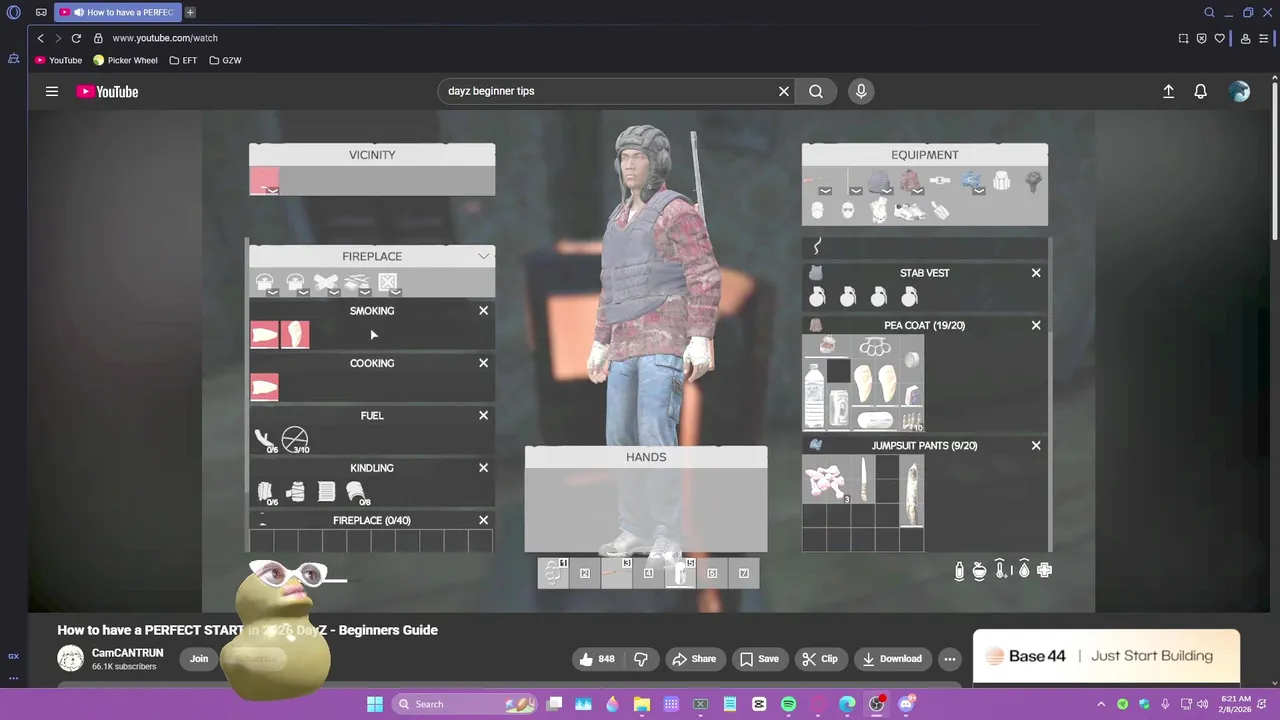Collapse the STAB VEST container
This screenshot has height=720, width=1280.
tap(1036, 273)
